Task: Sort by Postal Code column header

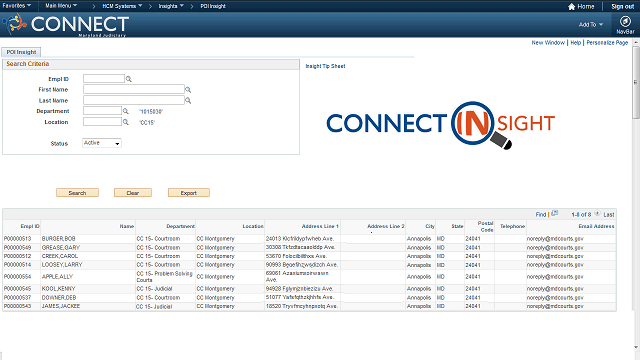Action: pos(485,227)
